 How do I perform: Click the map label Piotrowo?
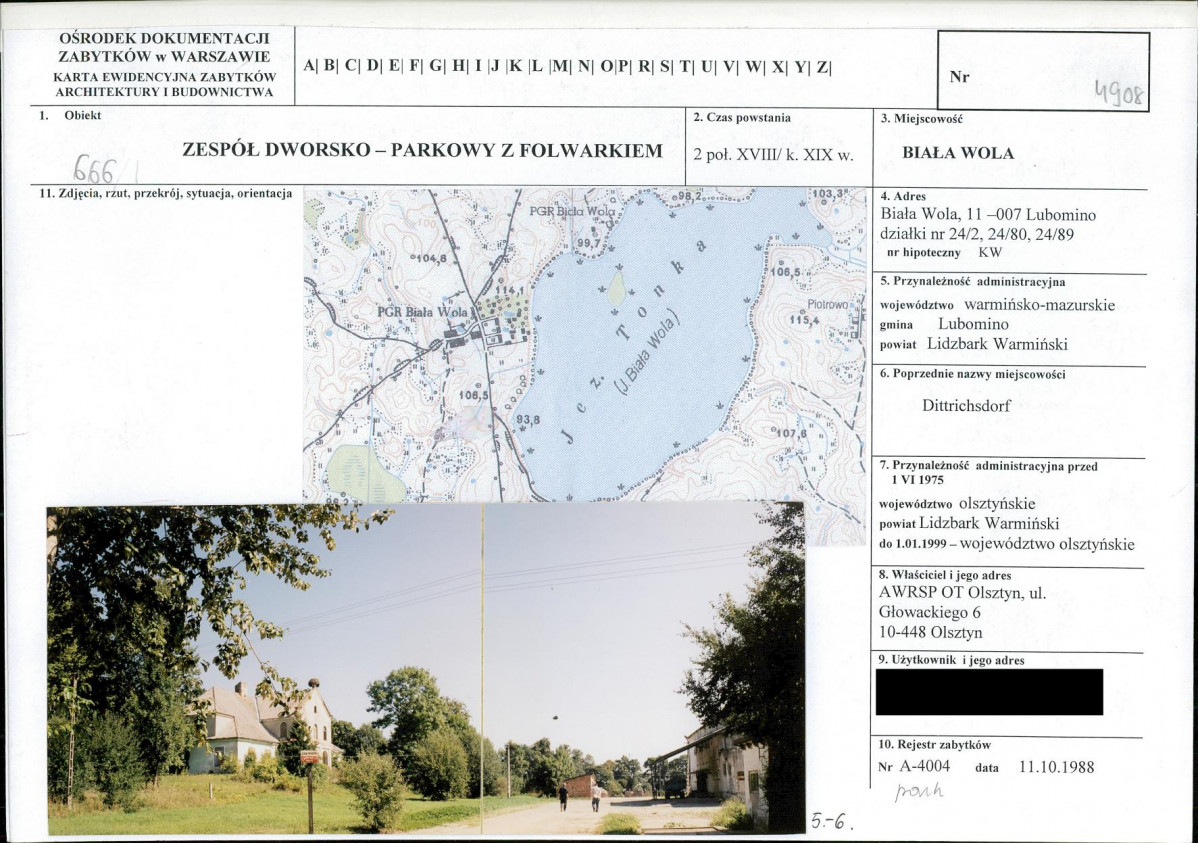(x=828, y=304)
